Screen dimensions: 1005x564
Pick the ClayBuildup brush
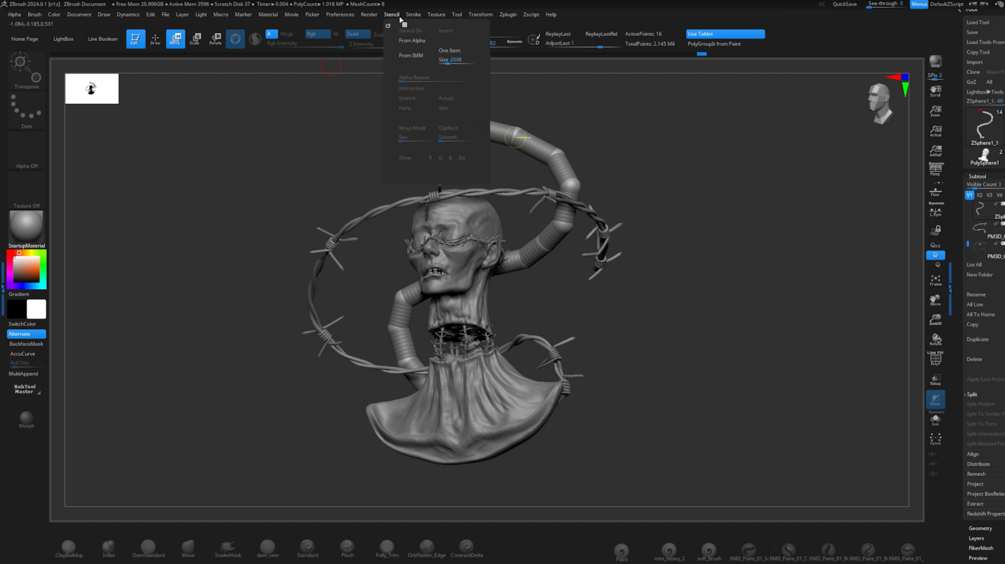click(69, 548)
